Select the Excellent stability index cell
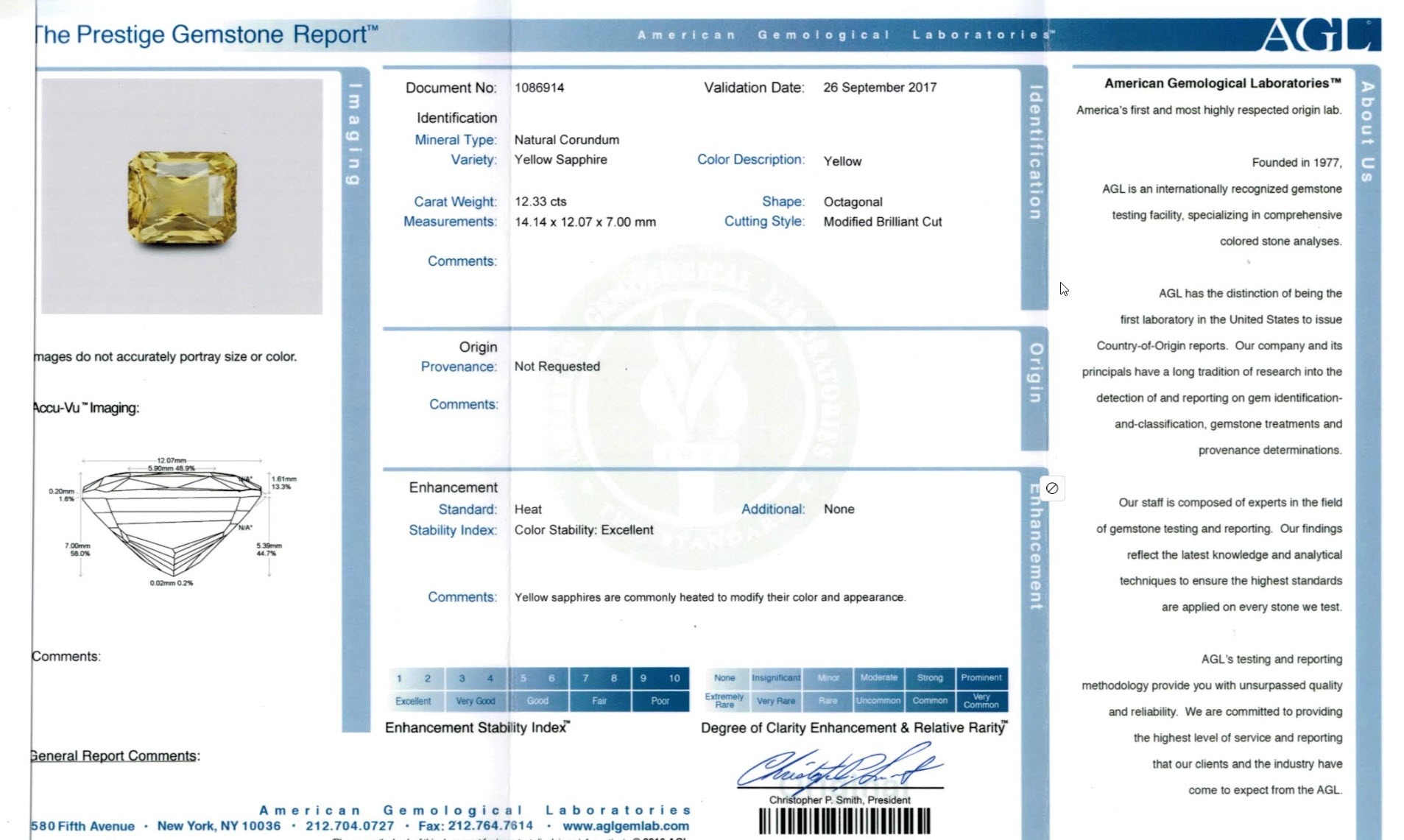Image resolution: width=1404 pixels, height=840 pixels. point(413,701)
